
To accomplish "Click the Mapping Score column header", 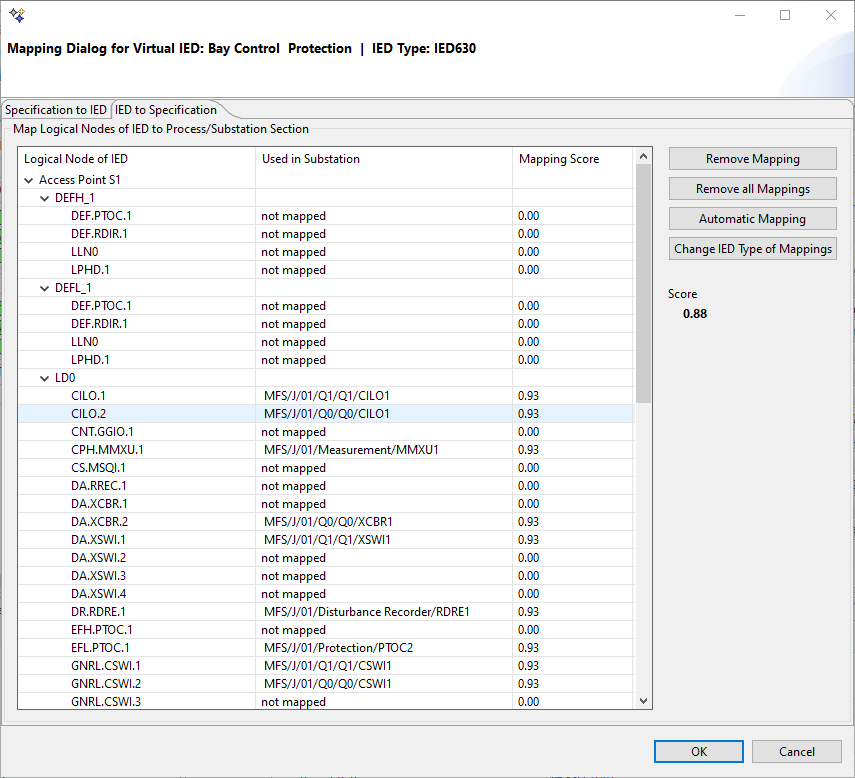I will [x=559, y=159].
